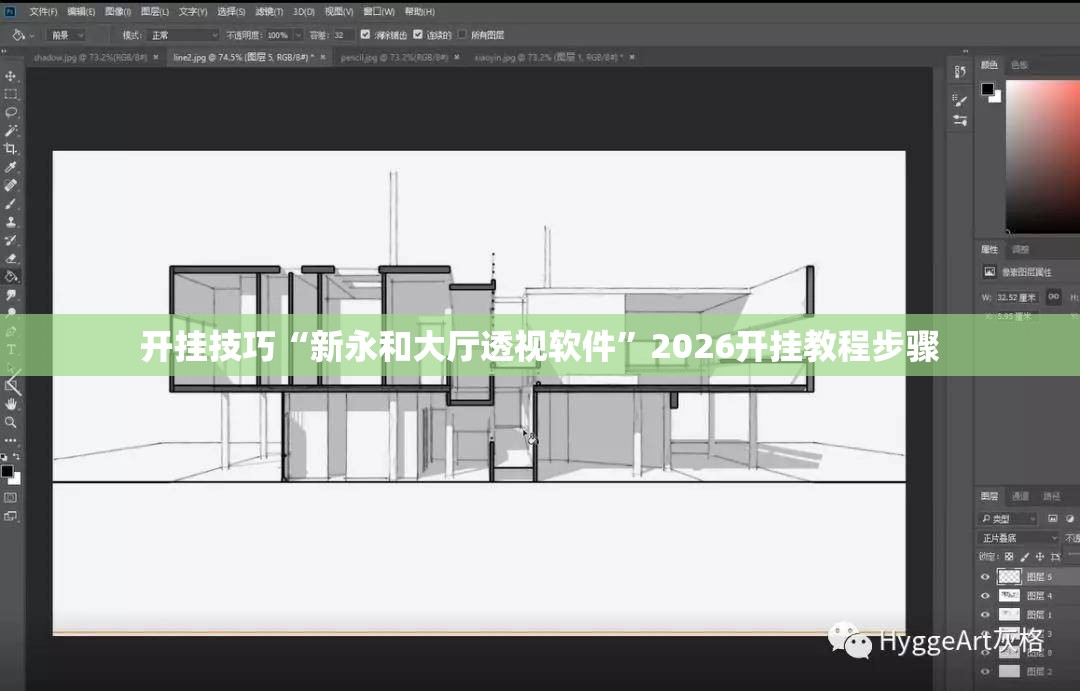Select the Healing Brush tool
This screenshot has height=691, width=1080.
tap(10, 185)
